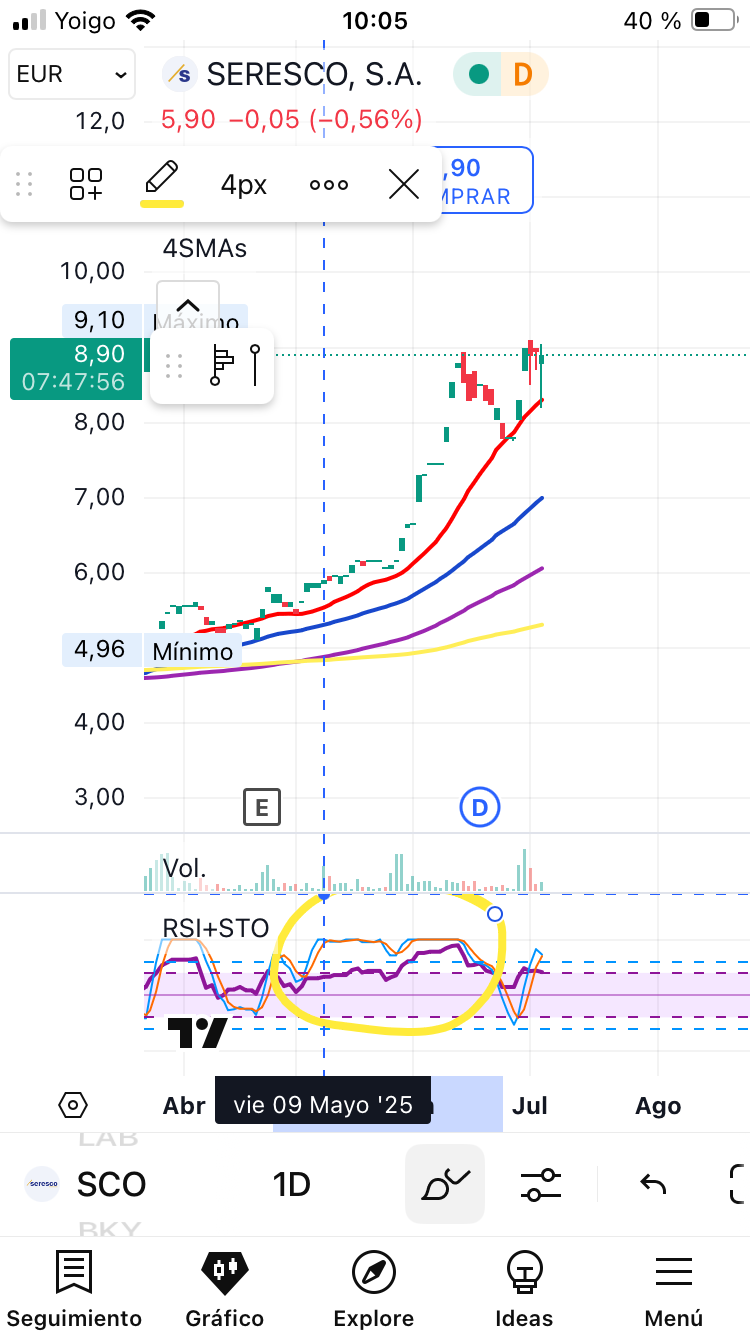Click the 12,0 price axis label
Screen dimensions: 750x1334
coord(100,121)
